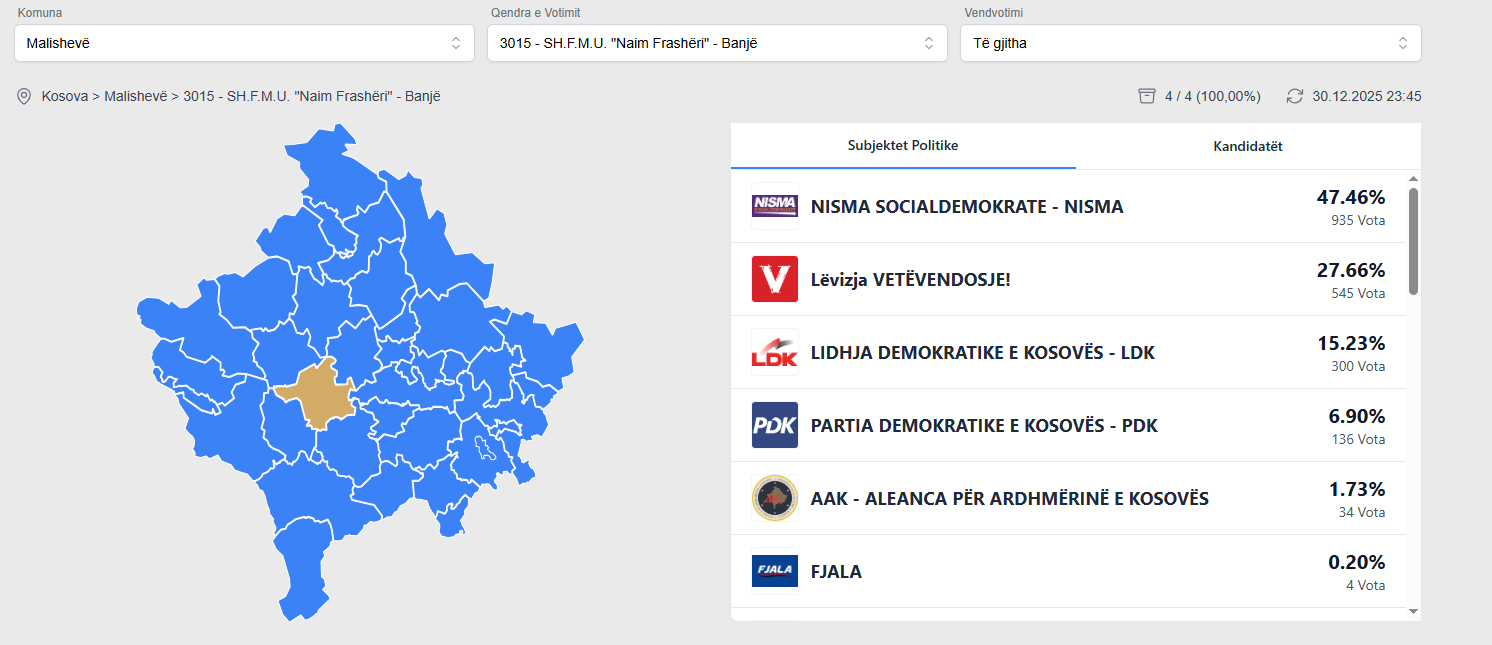Click the ballot box counted icon

click(x=1147, y=96)
